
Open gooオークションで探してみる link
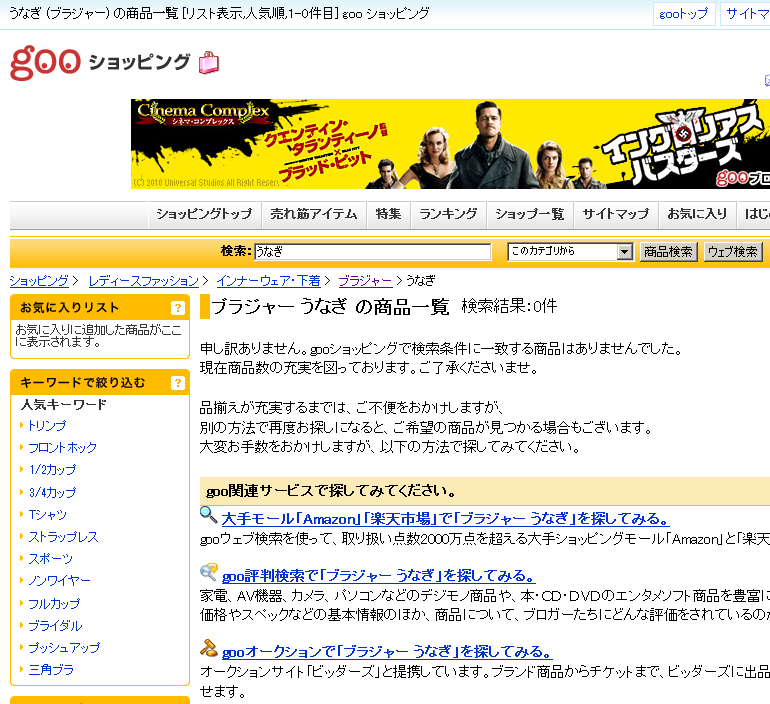click(387, 651)
